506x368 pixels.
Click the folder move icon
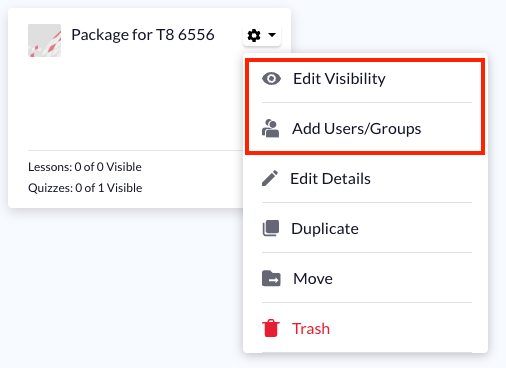coord(271,278)
